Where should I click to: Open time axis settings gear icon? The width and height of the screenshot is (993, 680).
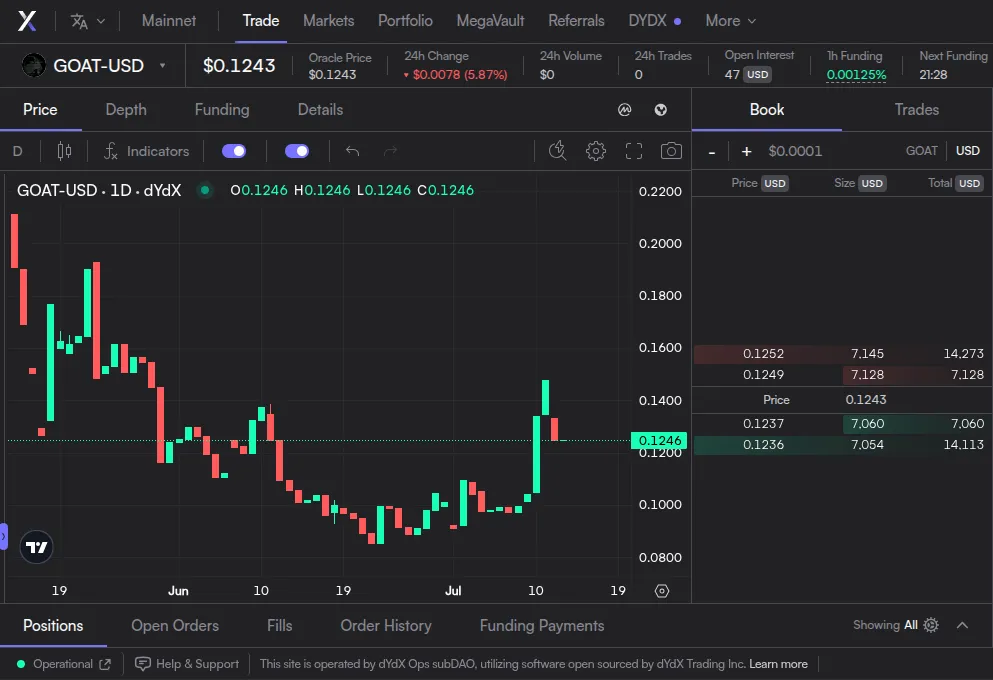[x=662, y=591]
